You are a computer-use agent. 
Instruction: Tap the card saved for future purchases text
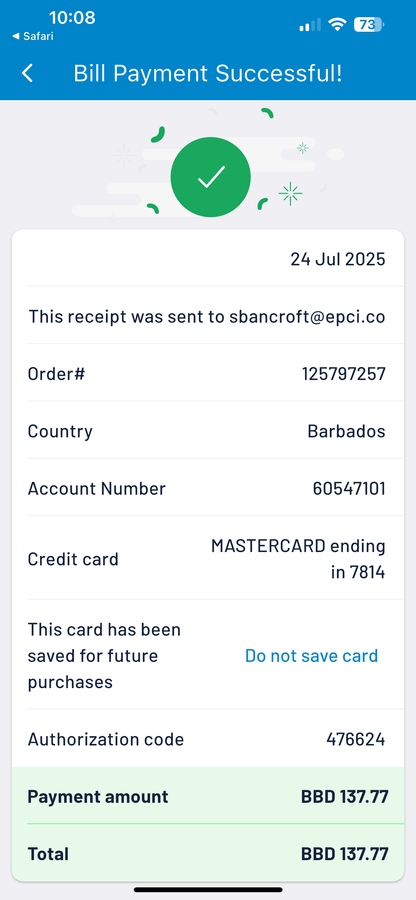click(104, 655)
